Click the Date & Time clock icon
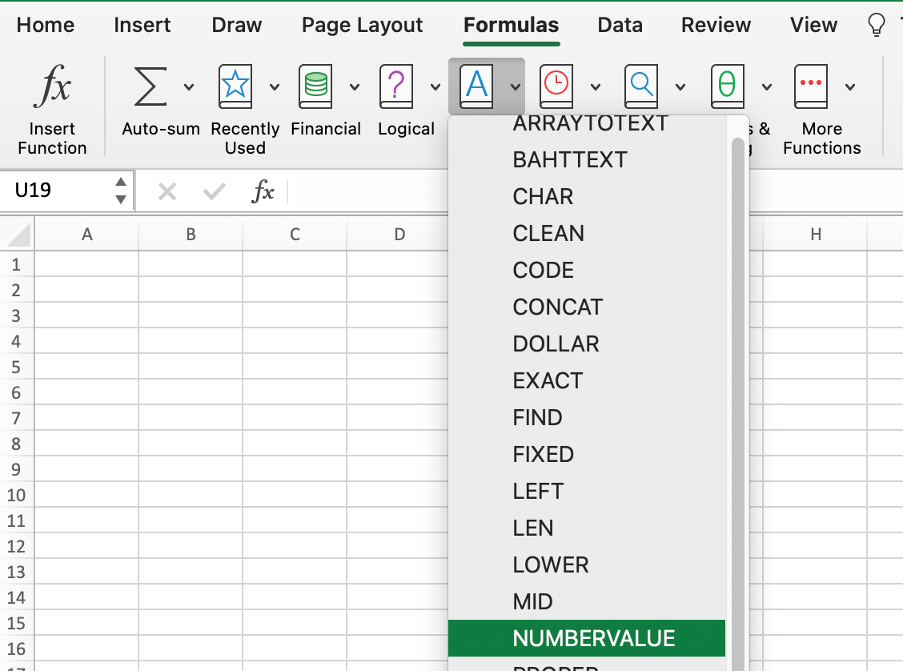This screenshot has height=672, width=904. [556, 87]
